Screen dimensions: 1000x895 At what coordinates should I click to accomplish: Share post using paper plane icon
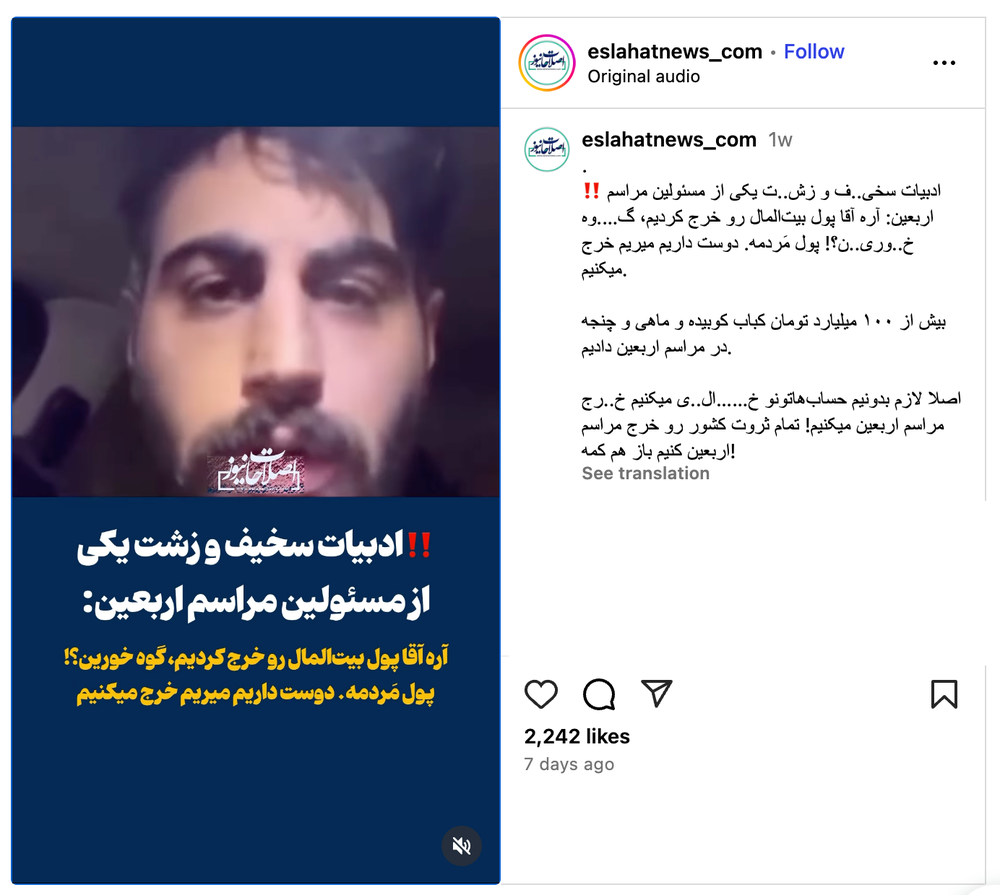pos(657,693)
